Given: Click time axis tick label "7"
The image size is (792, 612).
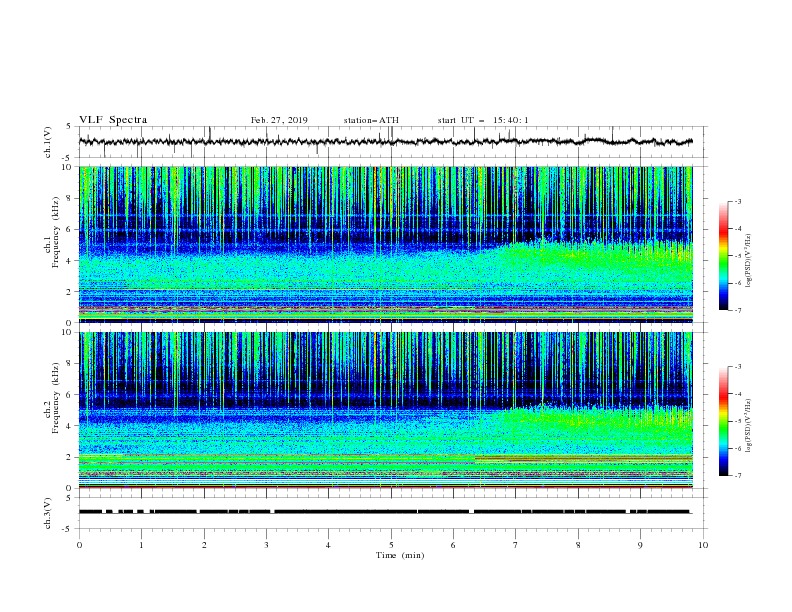Looking at the screenshot, I should point(516,545).
